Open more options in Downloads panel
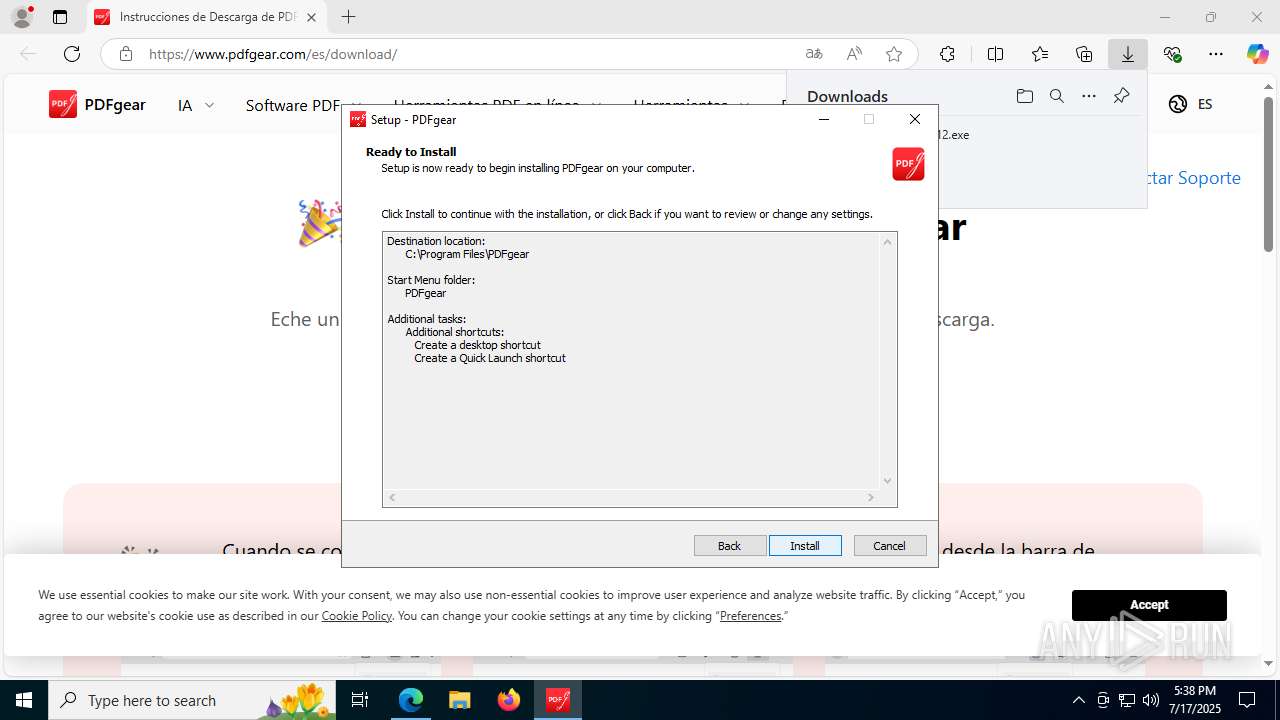The width and height of the screenshot is (1280, 720). [1089, 96]
